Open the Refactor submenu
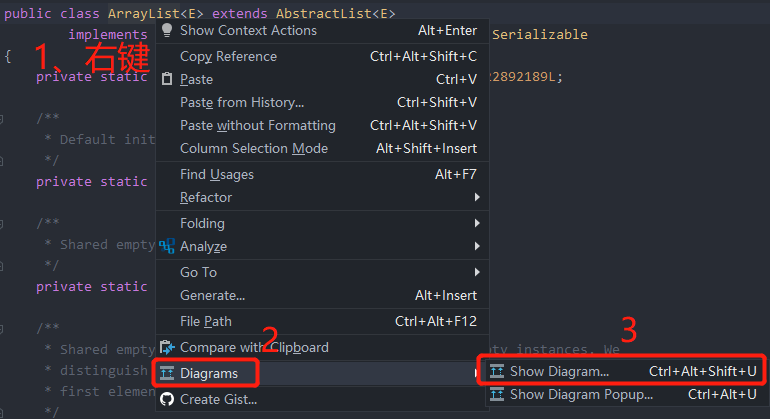Viewport: 770px width, 419px height. (322, 197)
